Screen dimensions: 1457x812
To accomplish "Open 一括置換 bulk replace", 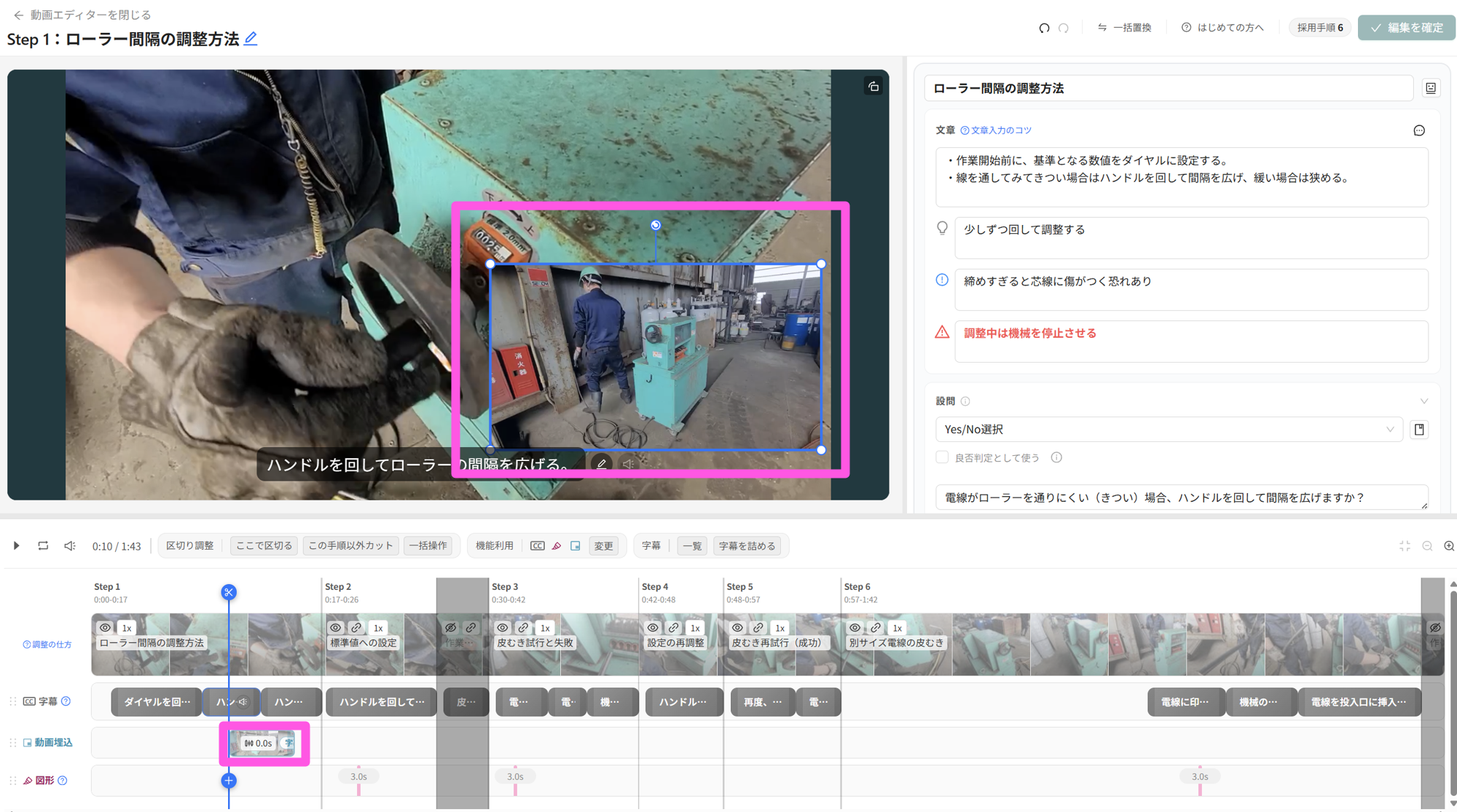I will [1125, 28].
